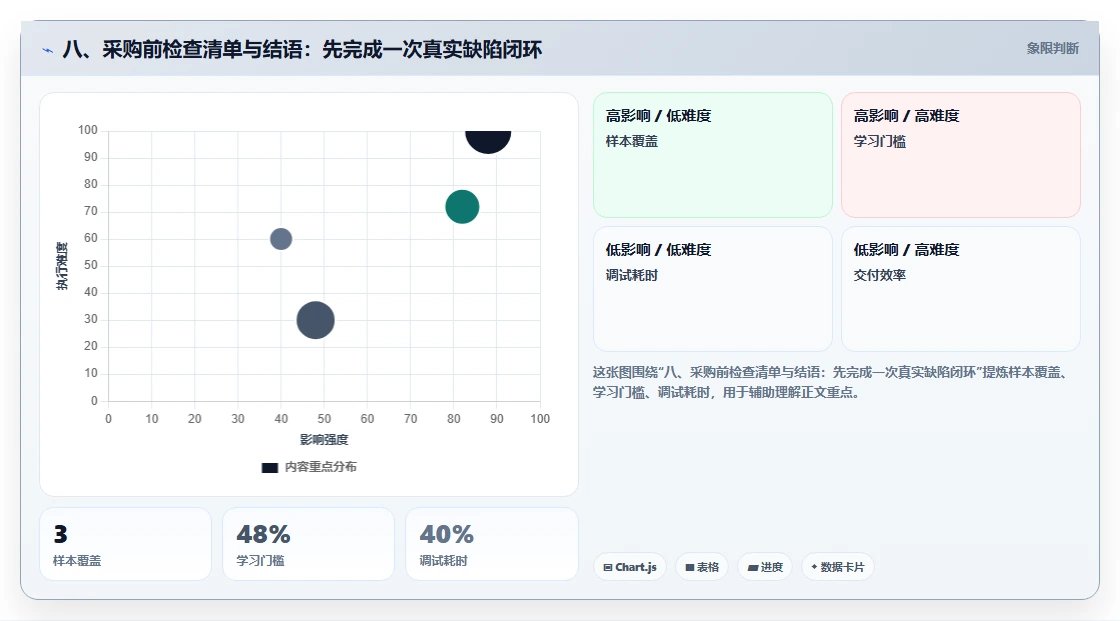Screen dimensions: 1120x621
Task: Click the lightning icon beside the slide title
Action: pos(47,50)
